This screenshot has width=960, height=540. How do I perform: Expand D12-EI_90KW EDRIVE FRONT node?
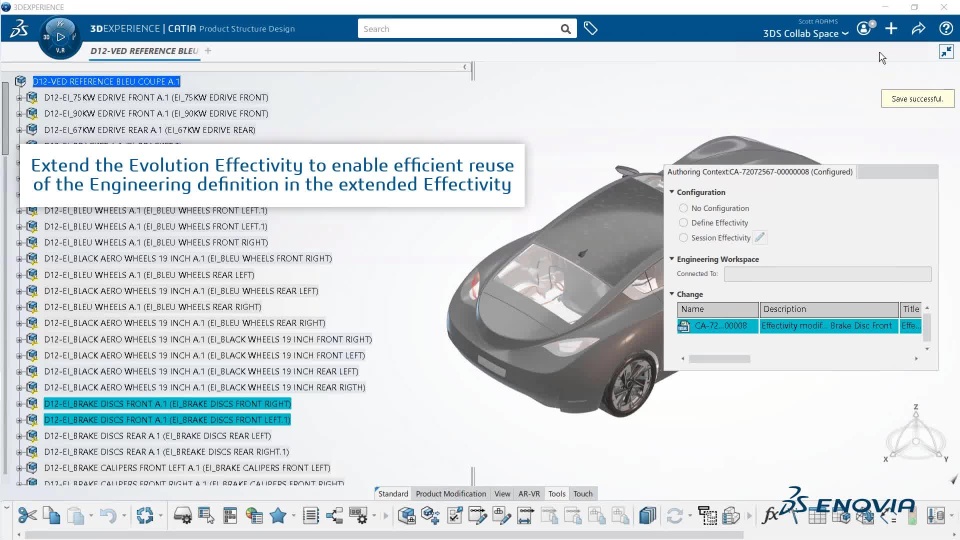19,113
